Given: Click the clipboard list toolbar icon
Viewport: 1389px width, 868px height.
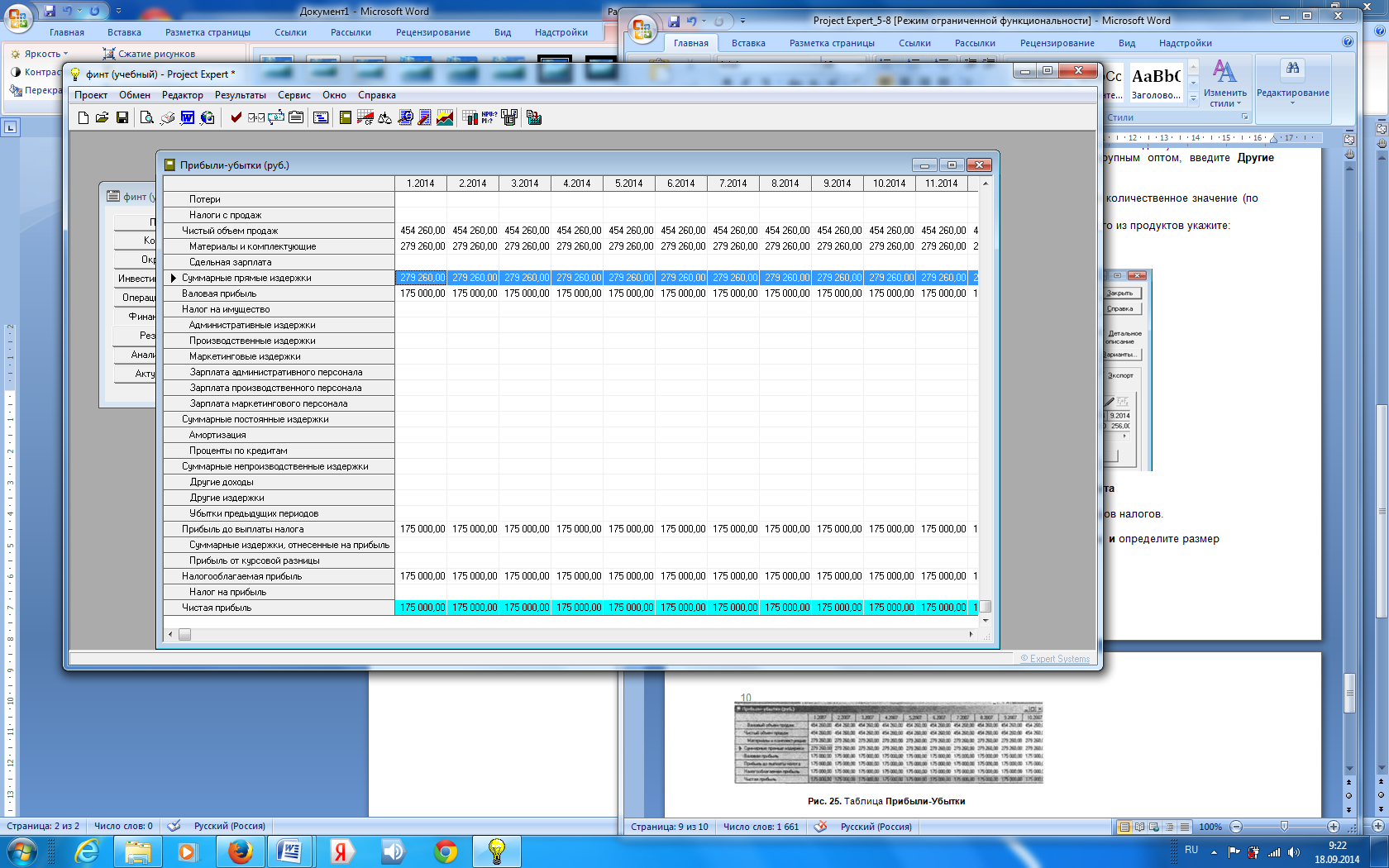Looking at the screenshot, I should [x=296, y=118].
